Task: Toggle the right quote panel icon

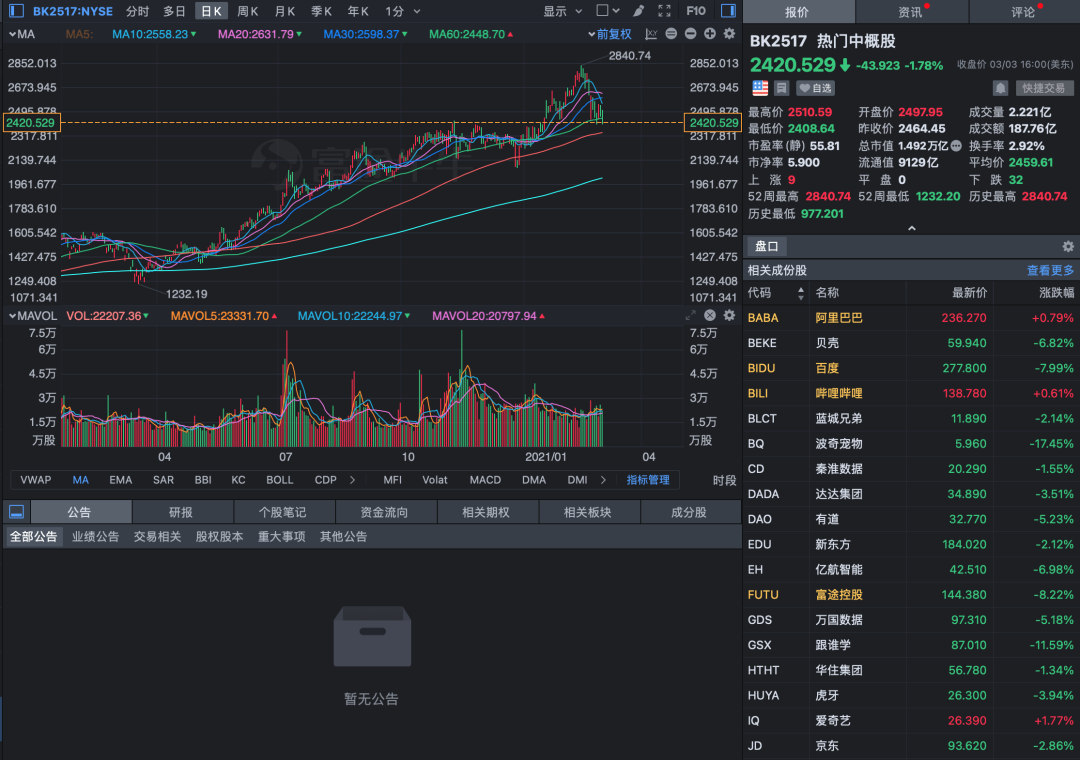Action: pyautogui.click(x=728, y=11)
